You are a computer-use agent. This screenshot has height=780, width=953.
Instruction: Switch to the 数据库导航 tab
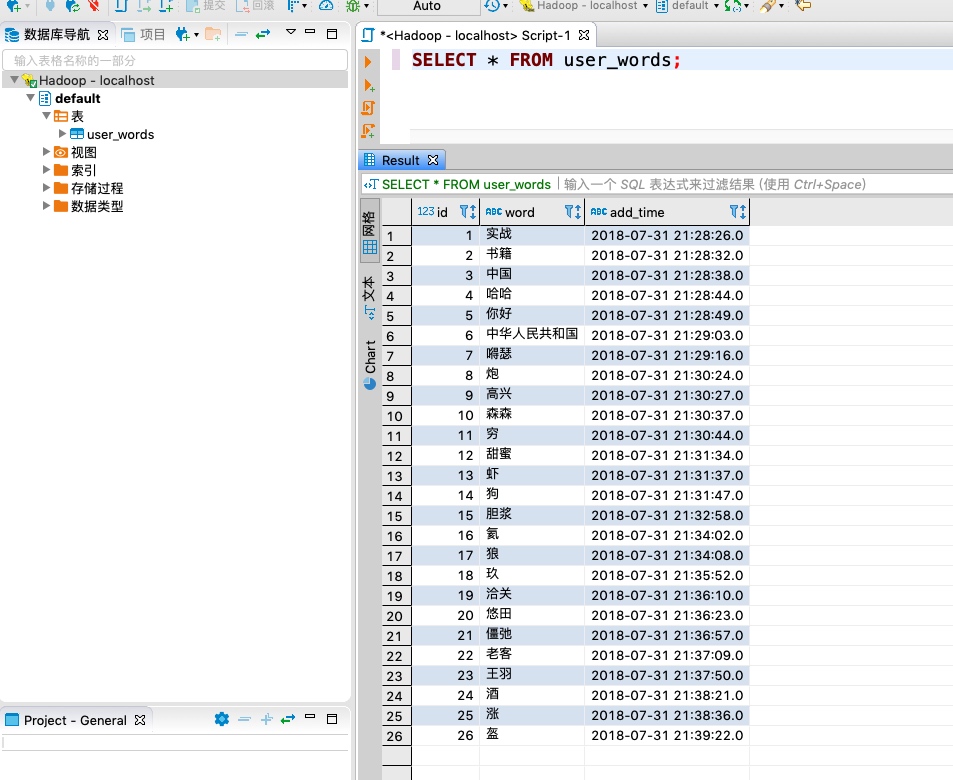pyautogui.click(x=56, y=35)
